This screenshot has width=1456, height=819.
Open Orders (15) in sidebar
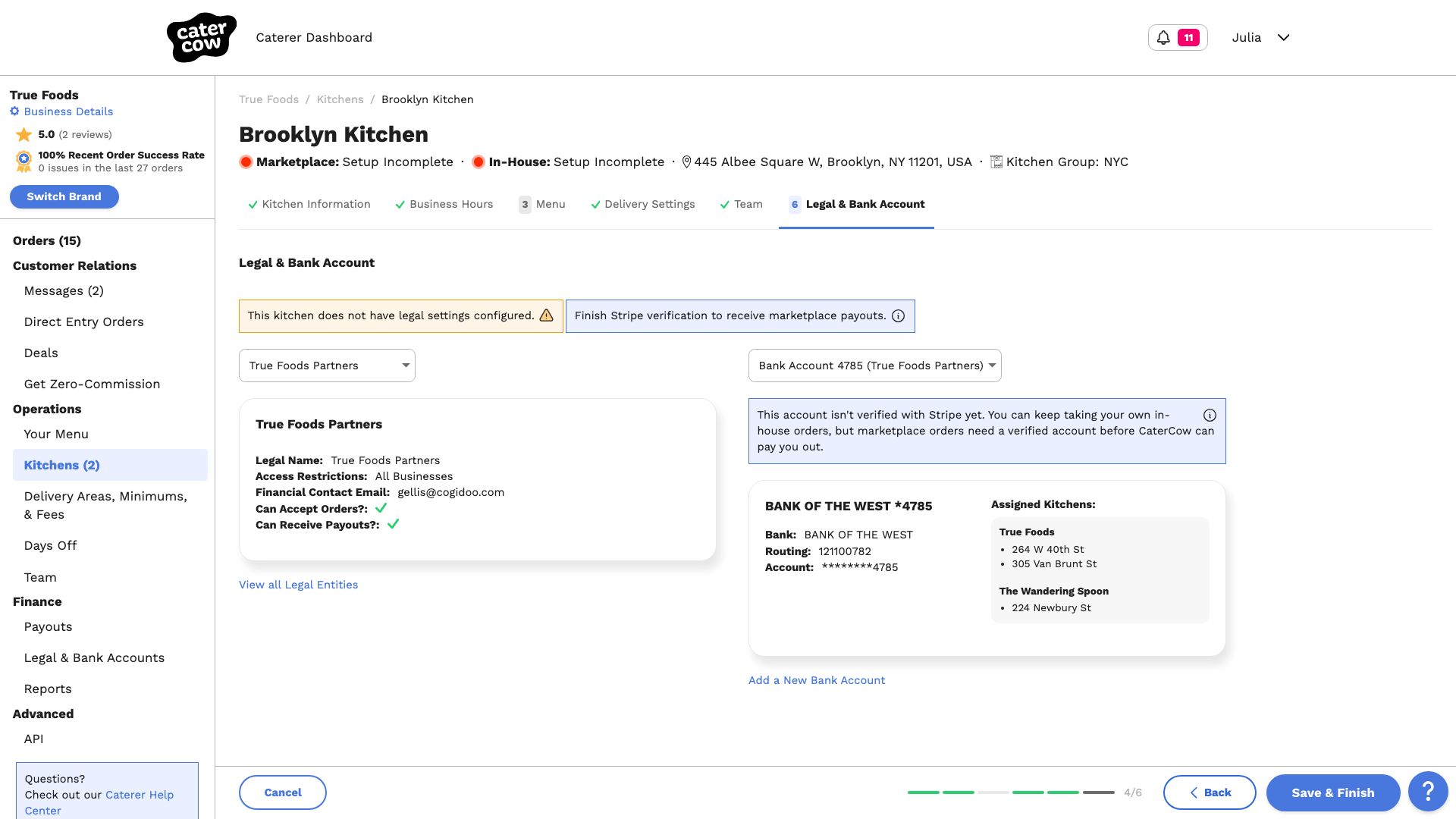point(47,240)
